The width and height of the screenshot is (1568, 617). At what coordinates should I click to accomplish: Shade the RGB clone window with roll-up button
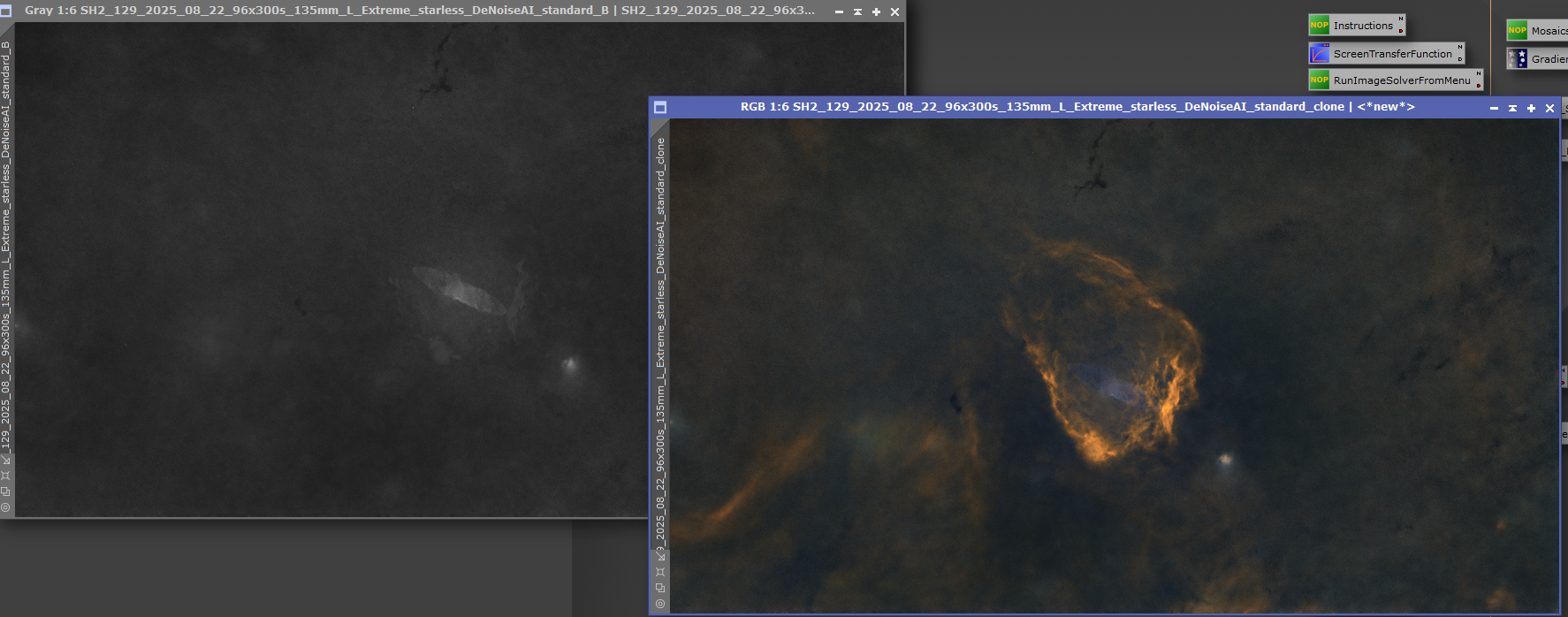[x=1512, y=108]
